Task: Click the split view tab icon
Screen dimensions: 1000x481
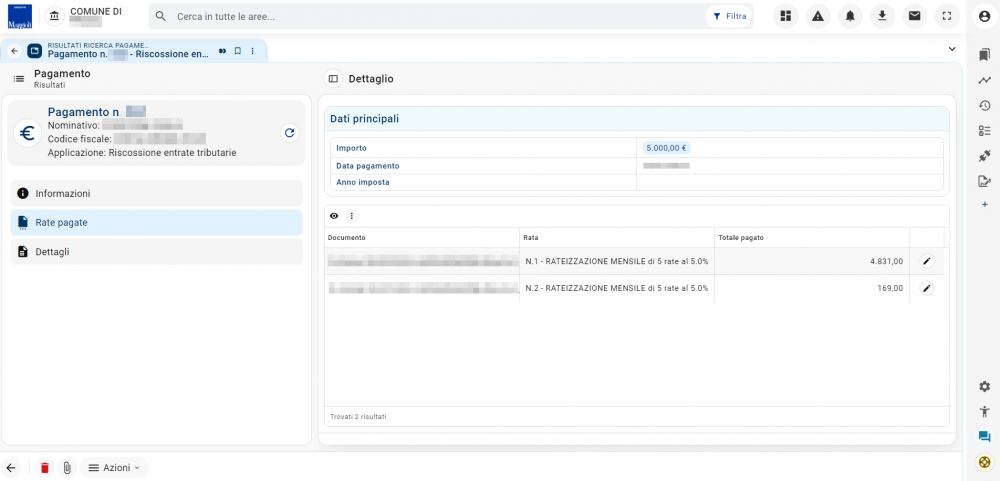Action: point(223,51)
